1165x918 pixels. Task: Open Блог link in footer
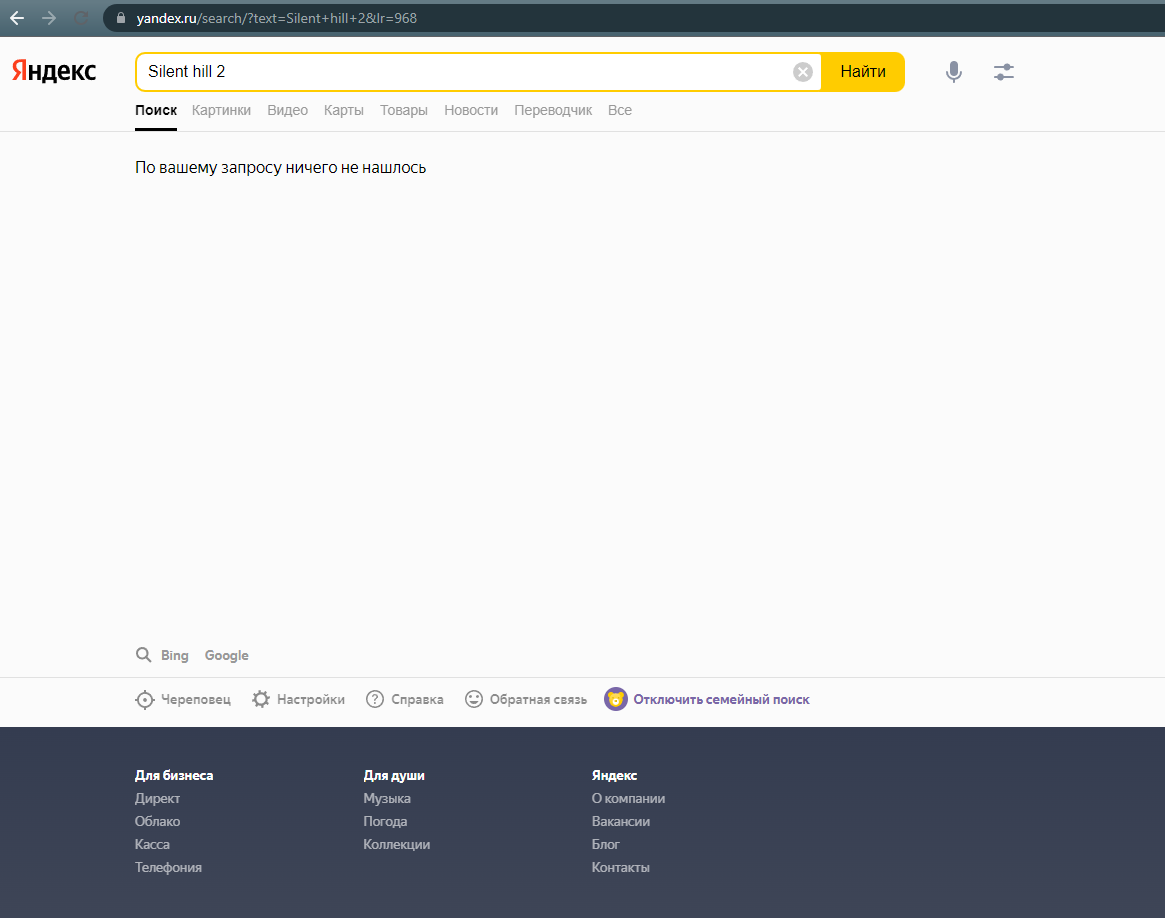point(606,844)
